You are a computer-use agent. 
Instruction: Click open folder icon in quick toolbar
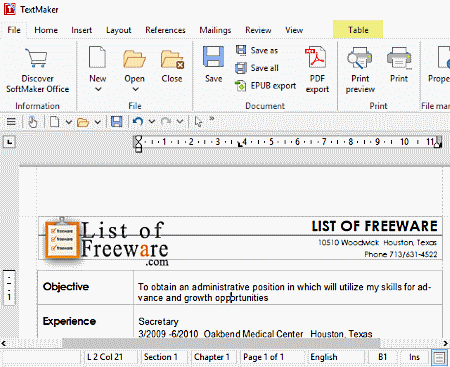coord(83,122)
